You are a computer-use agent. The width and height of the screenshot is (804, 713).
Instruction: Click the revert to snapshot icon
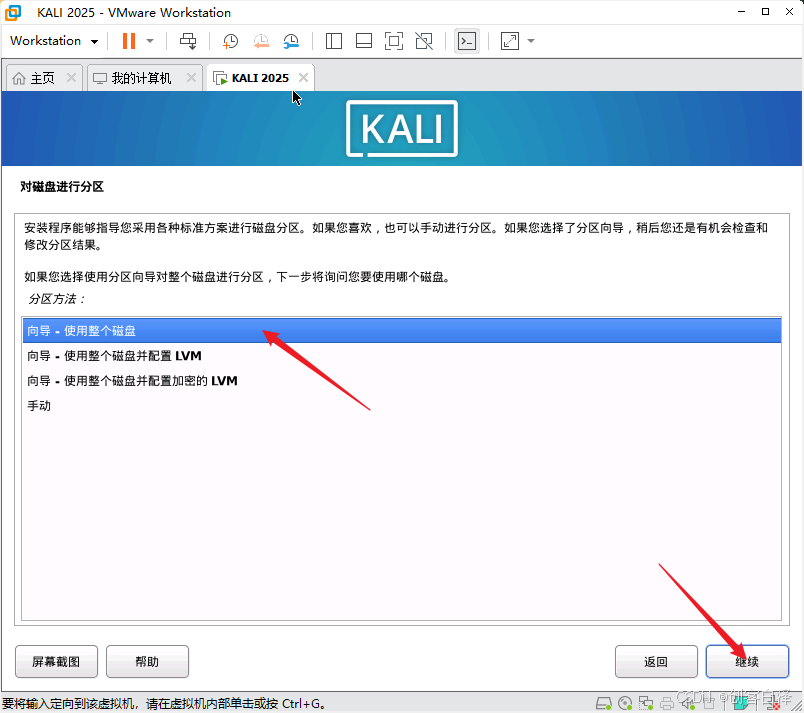pos(261,41)
